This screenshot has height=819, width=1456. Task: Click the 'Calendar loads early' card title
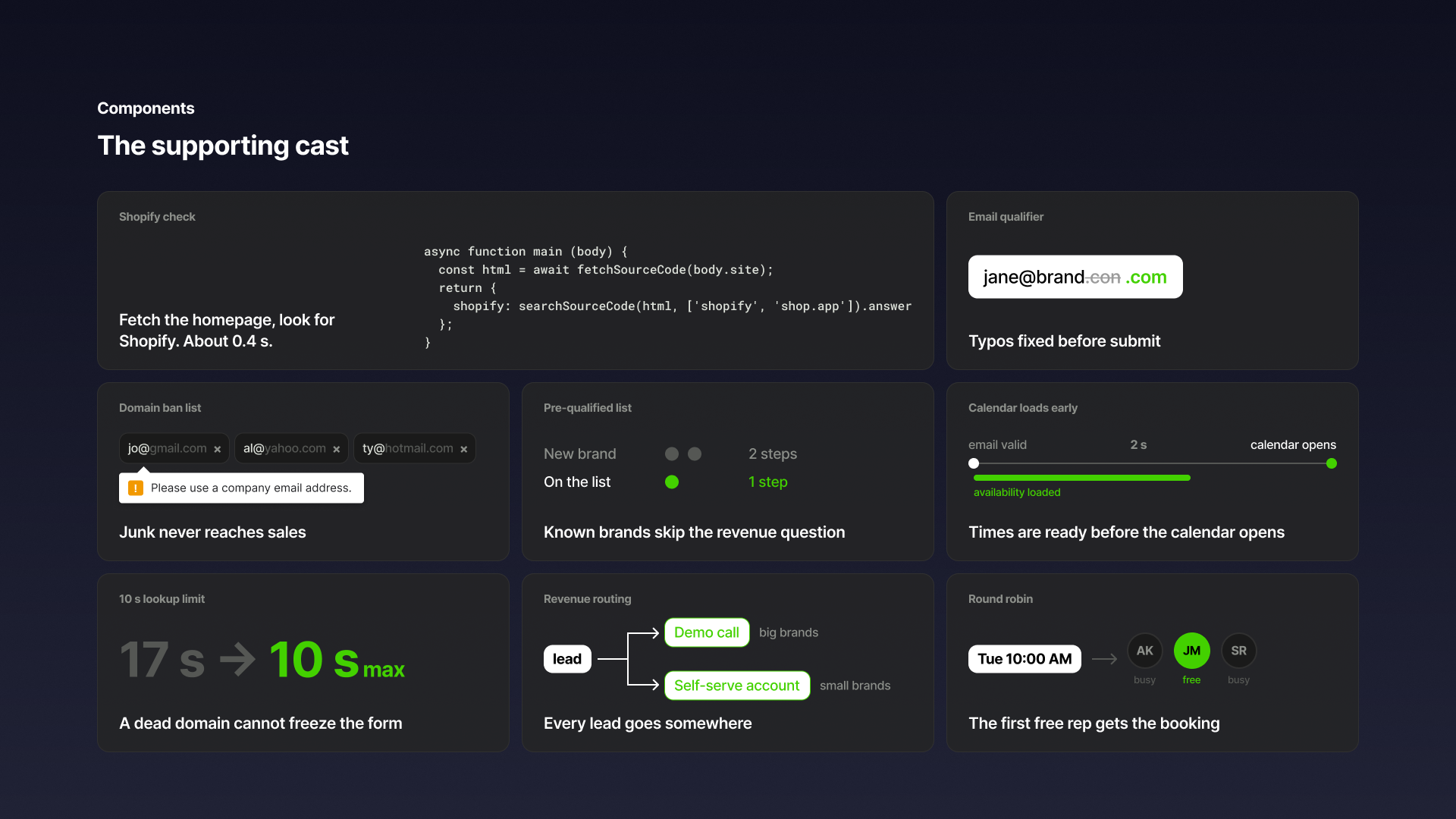[1023, 408]
